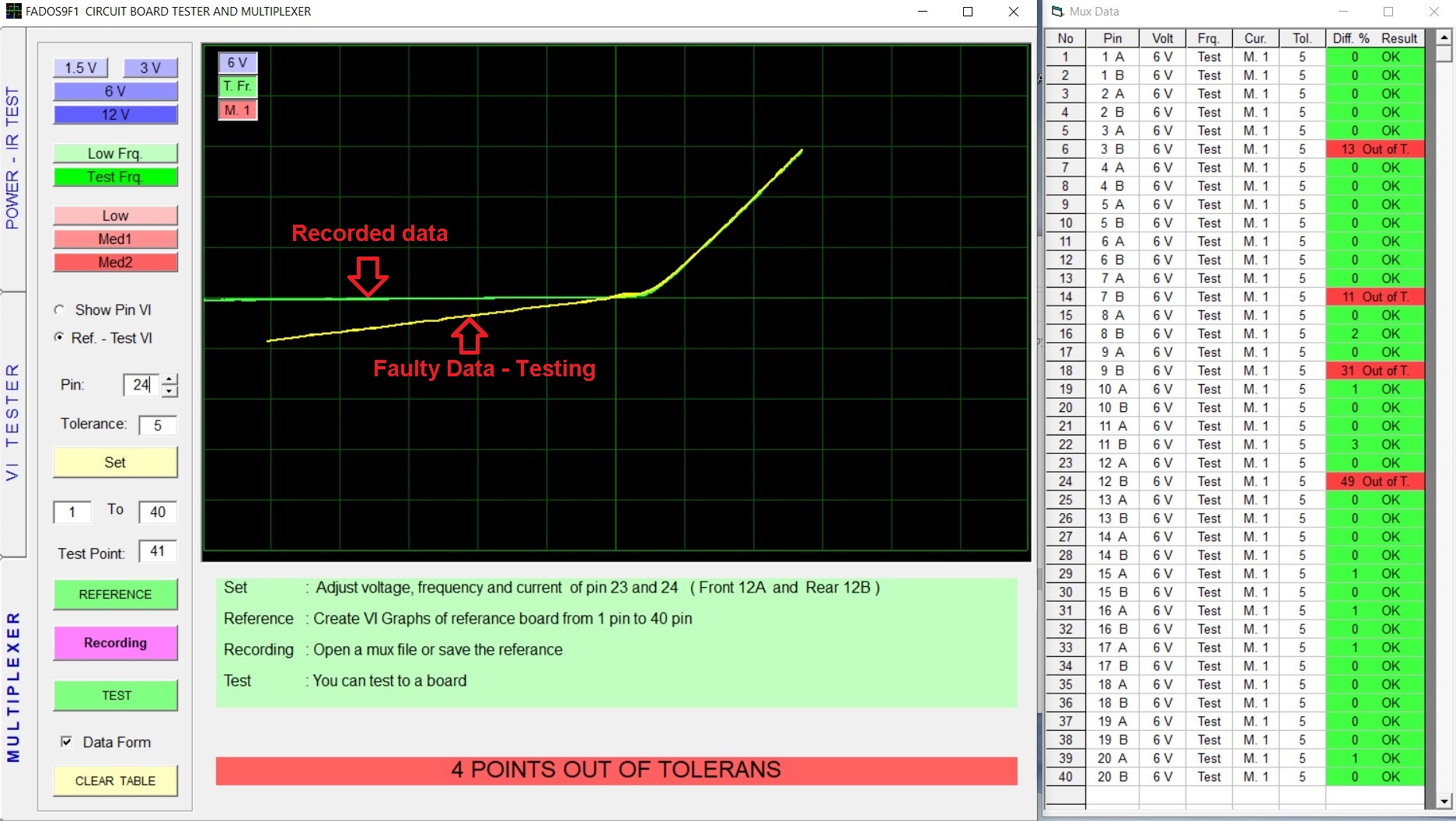Increase pin number with up arrow

(170, 379)
